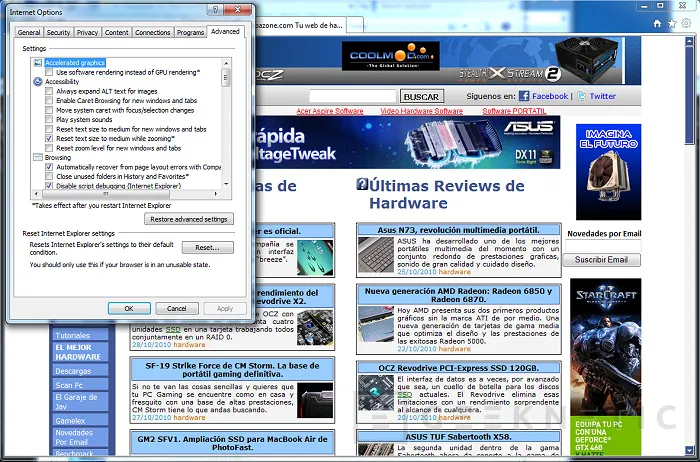700x462 pixels.
Task: Uncheck Disable script debugging (Internet Explorer)
Action: click(x=49, y=186)
